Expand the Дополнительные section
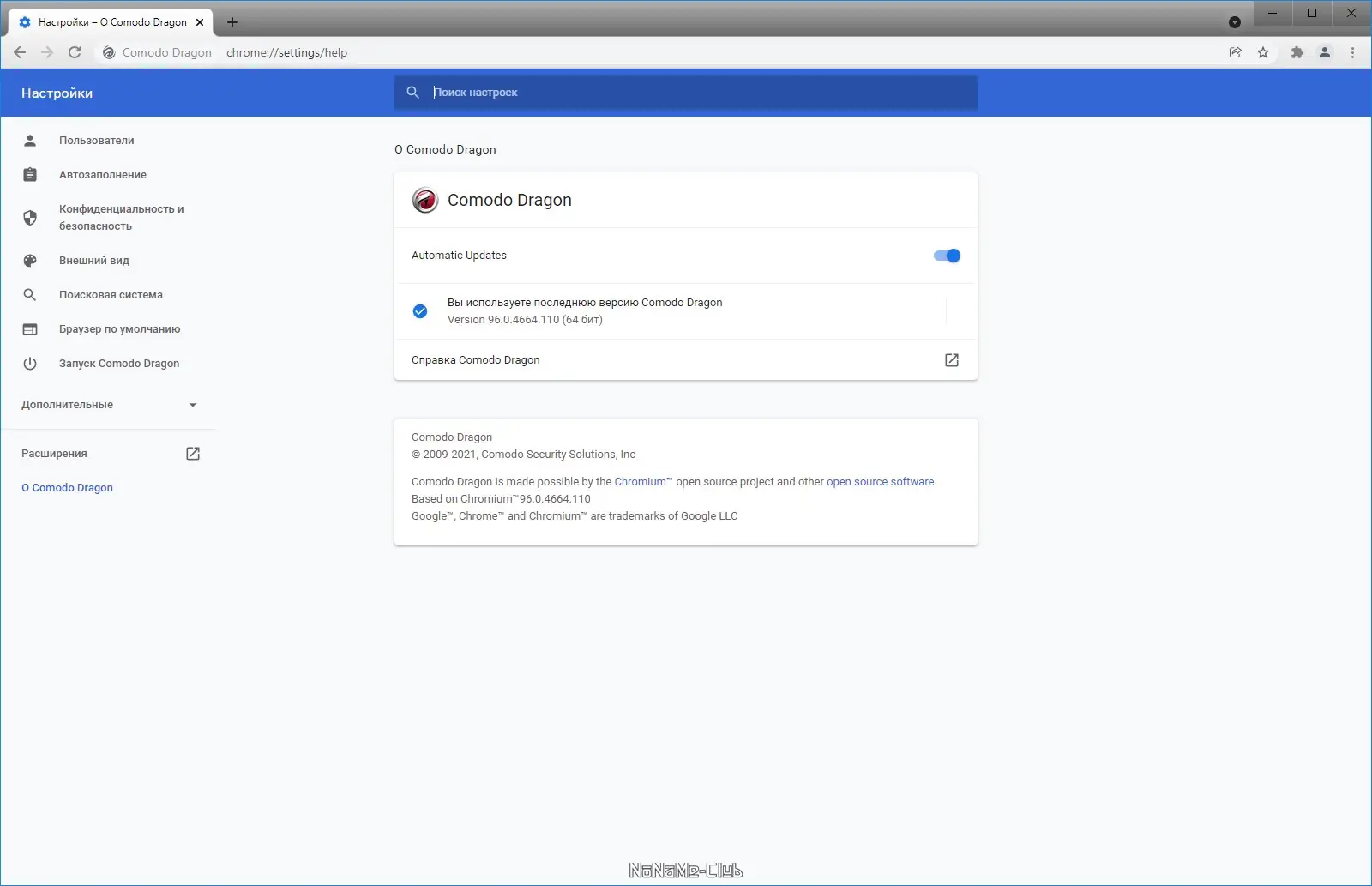Viewport: 1372px width, 886px height. pyautogui.click(x=108, y=404)
